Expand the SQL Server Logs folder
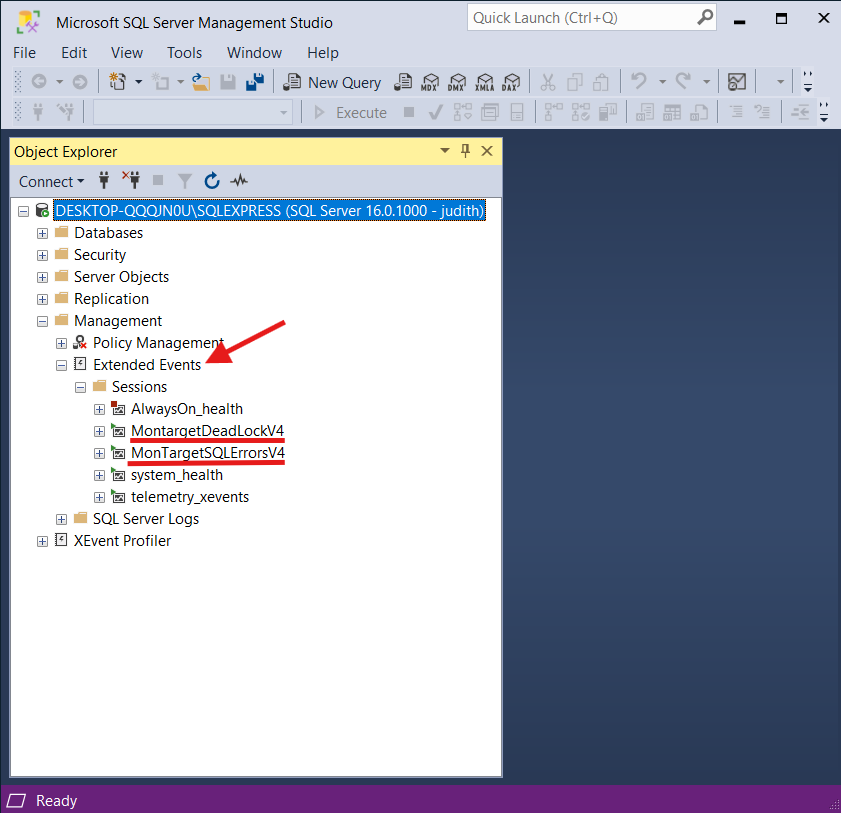 pos(62,519)
